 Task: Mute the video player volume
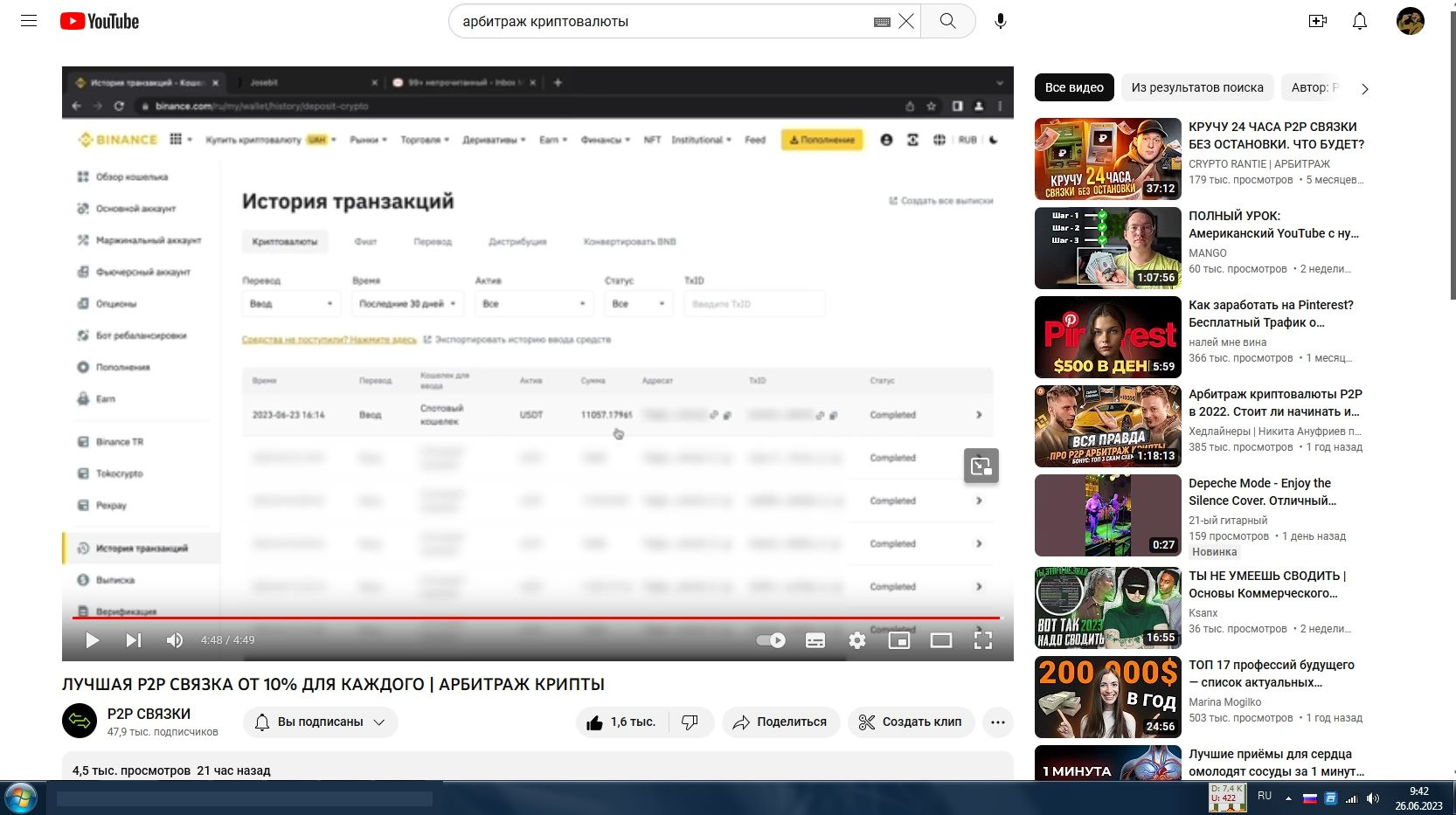(x=175, y=640)
